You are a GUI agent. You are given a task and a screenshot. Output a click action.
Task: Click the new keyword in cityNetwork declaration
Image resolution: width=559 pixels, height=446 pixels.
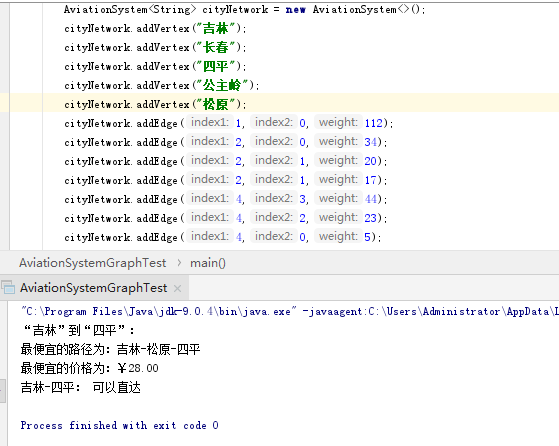(x=296, y=10)
